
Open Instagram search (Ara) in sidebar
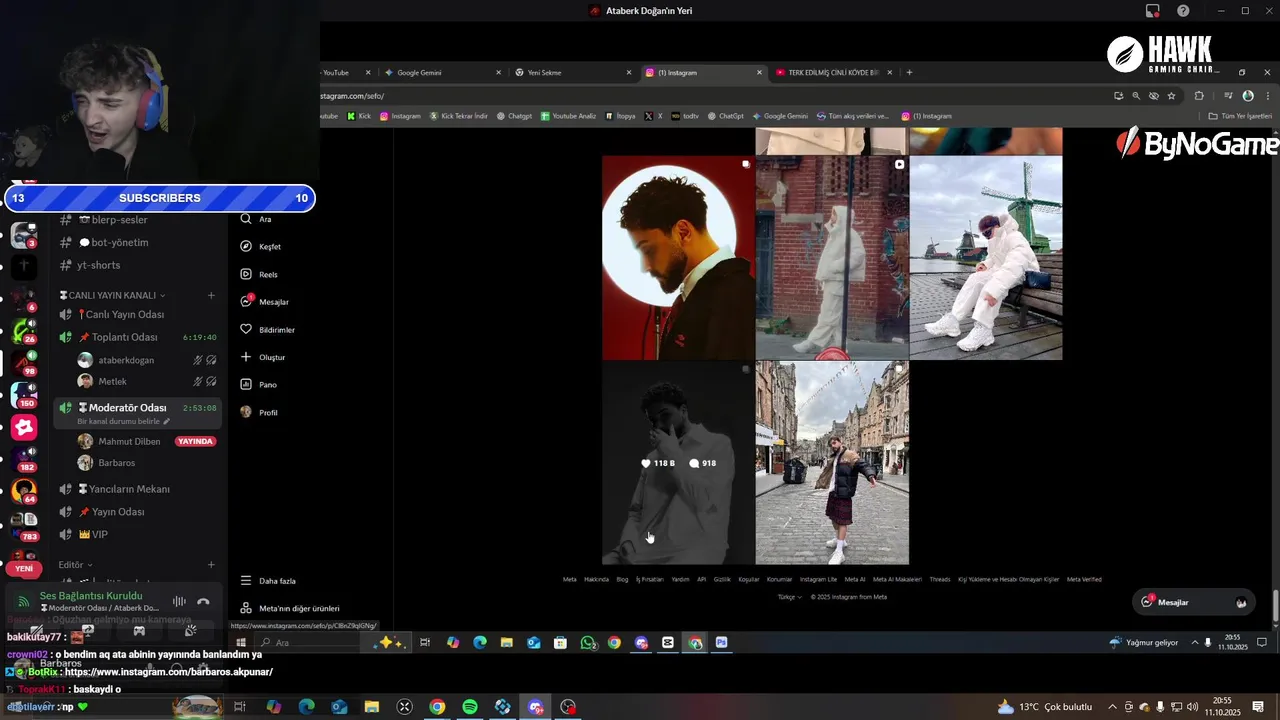[x=256, y=219]
